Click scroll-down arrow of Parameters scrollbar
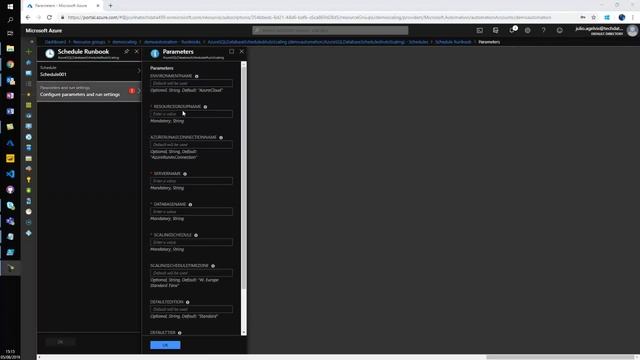Screen dimensions: 640x360 [244, 333]
